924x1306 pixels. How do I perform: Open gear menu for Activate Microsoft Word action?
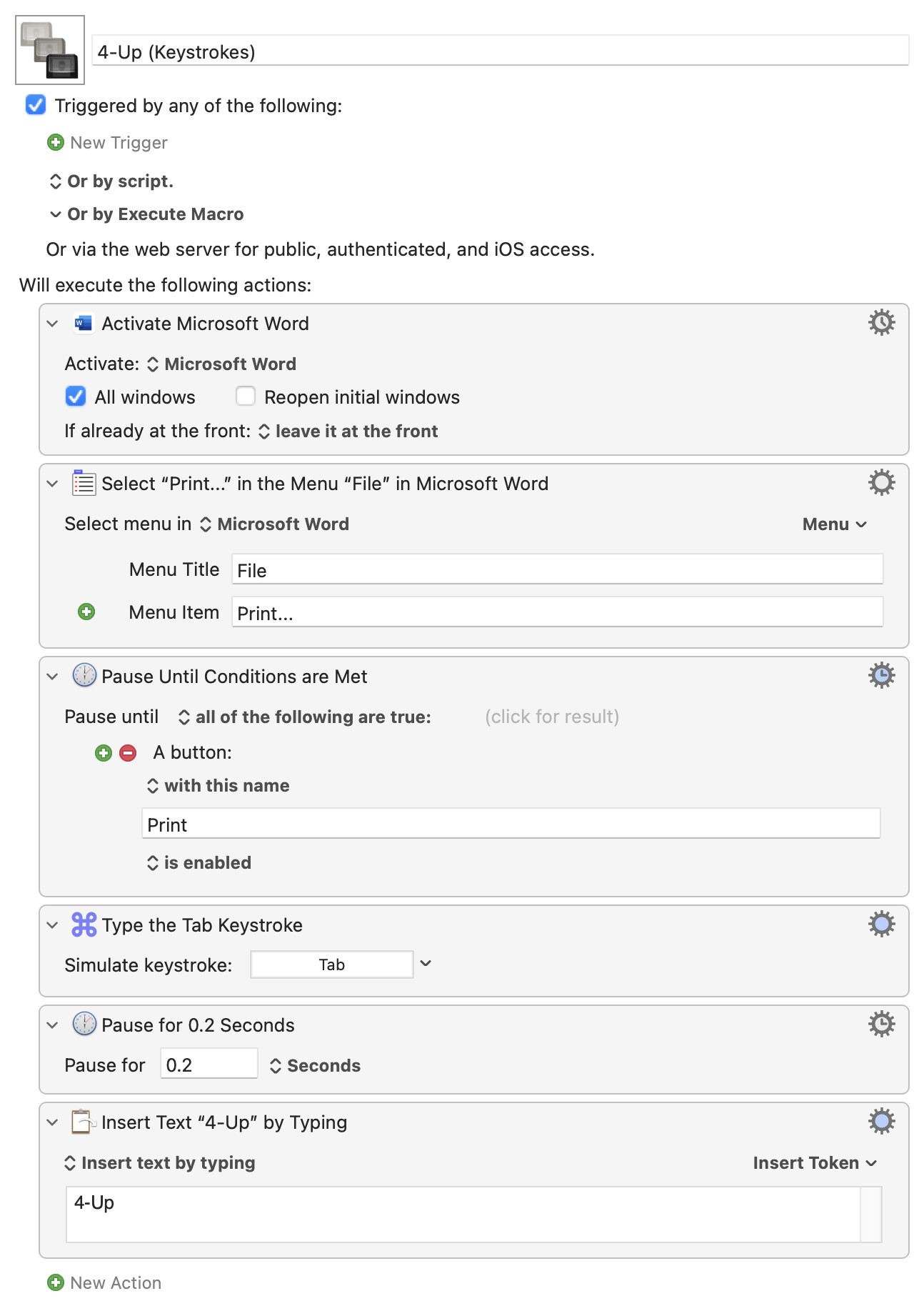tap(881, 323)
